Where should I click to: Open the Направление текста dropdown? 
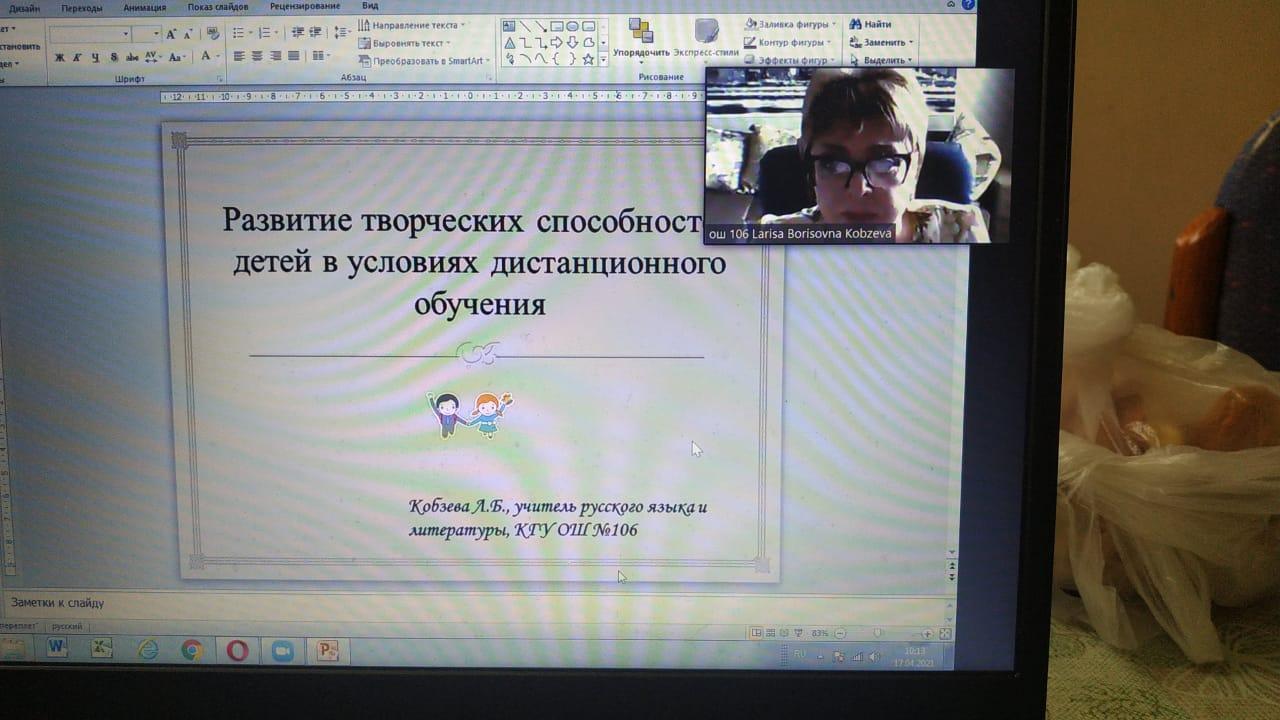pos(408,25)
